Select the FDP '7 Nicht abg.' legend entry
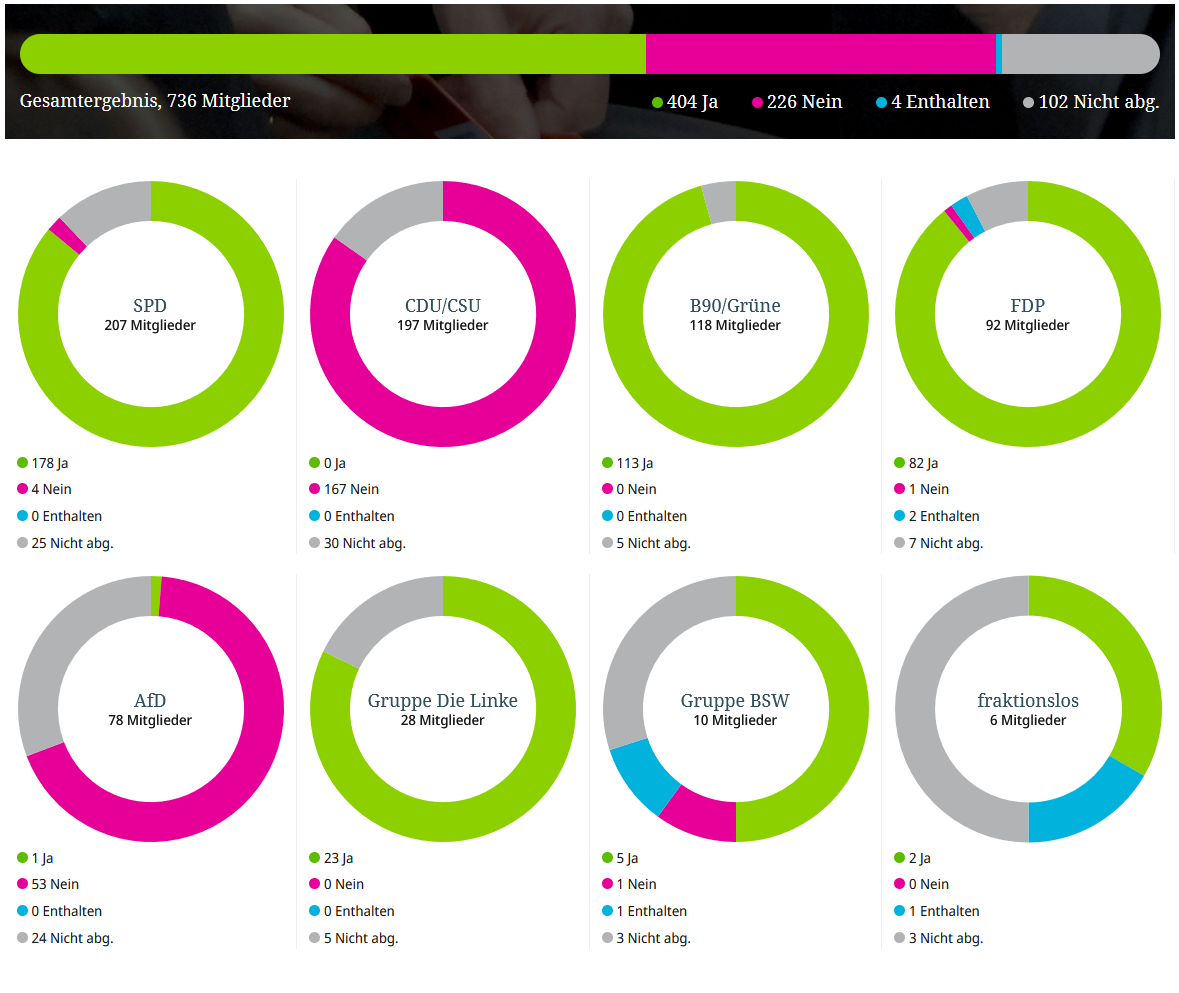1179x993 pixels. [x=939, y=543]
